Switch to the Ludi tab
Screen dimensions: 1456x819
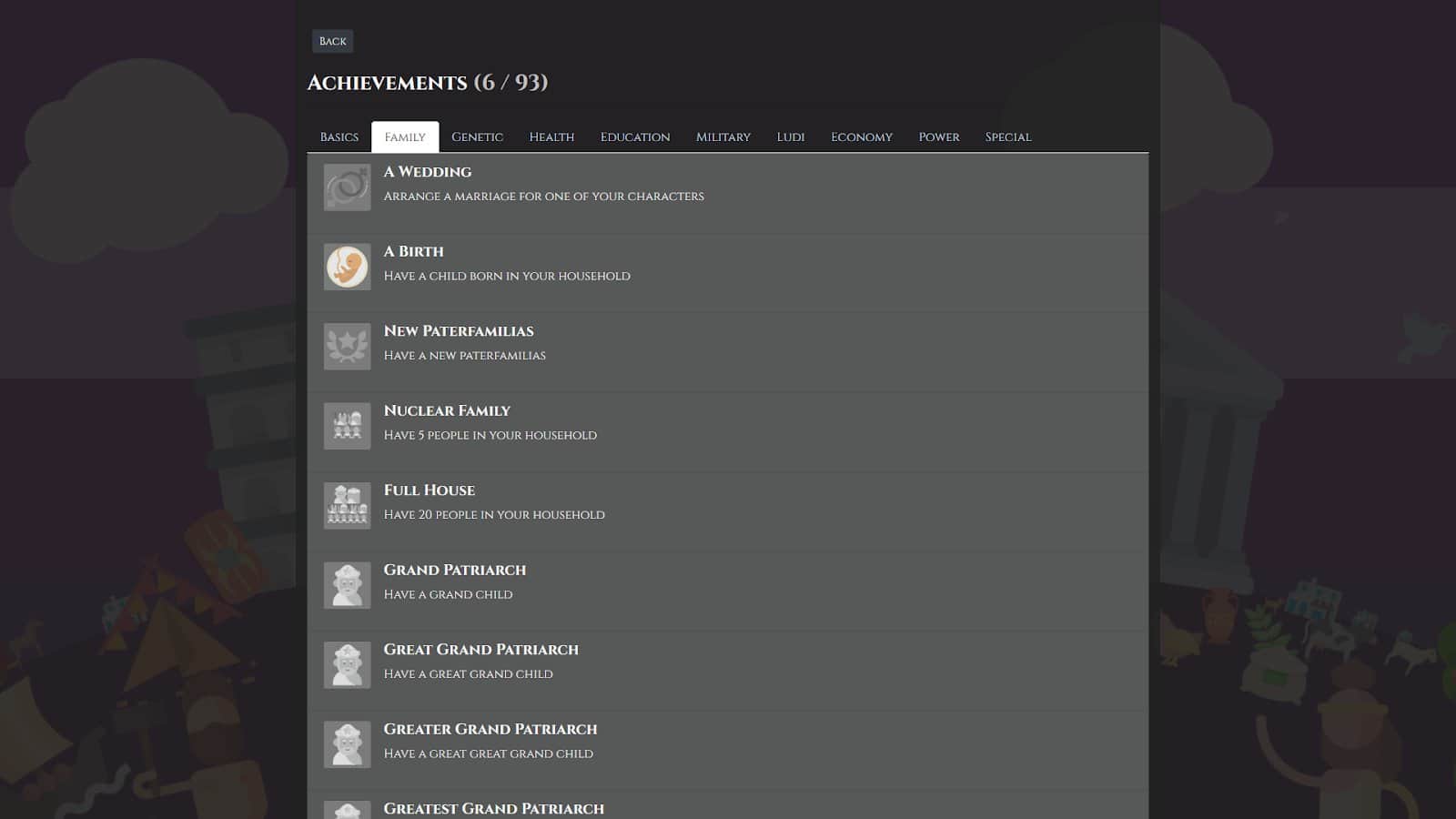(x=790, y=137)
